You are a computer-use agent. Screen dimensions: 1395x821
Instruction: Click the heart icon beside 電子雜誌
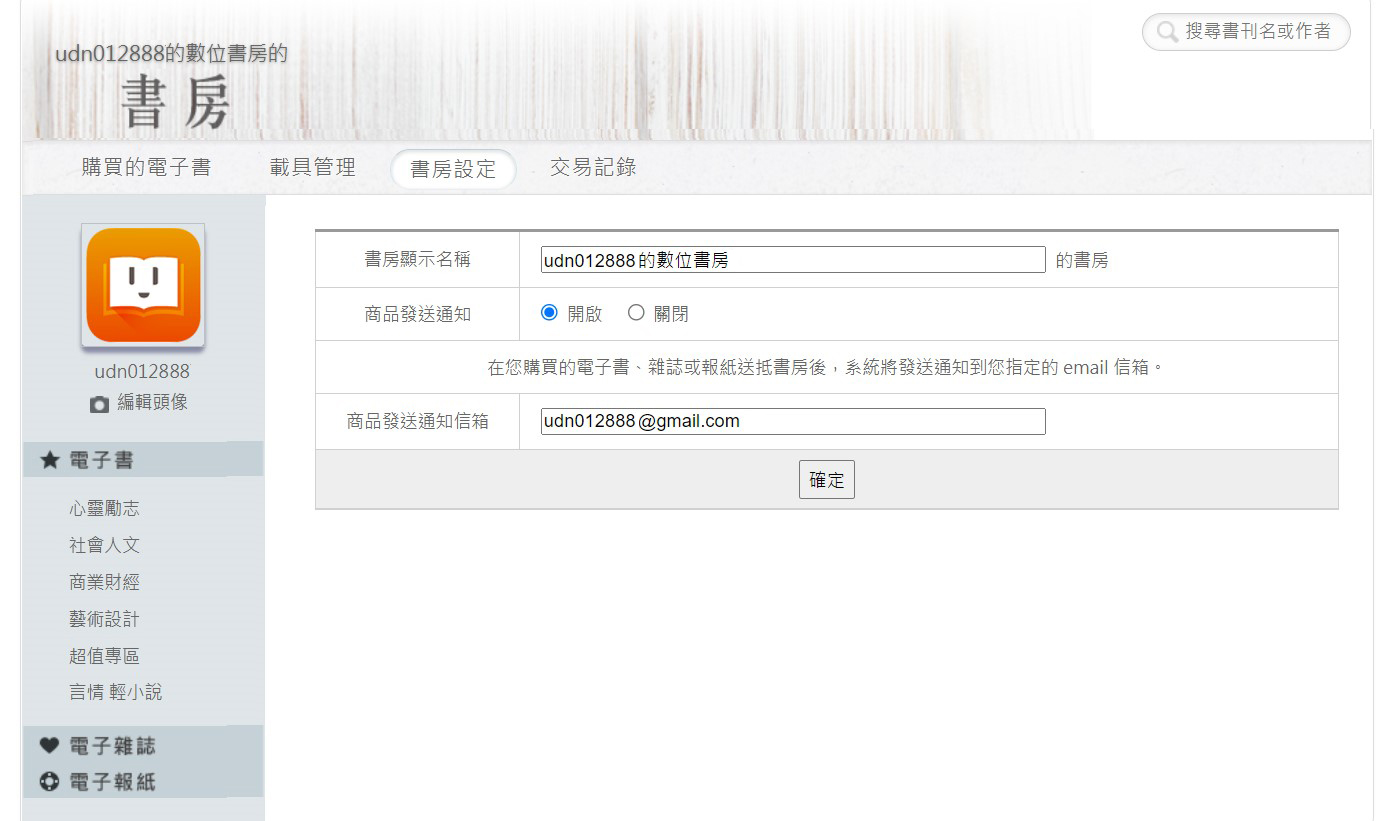click(x=50, y=746)
